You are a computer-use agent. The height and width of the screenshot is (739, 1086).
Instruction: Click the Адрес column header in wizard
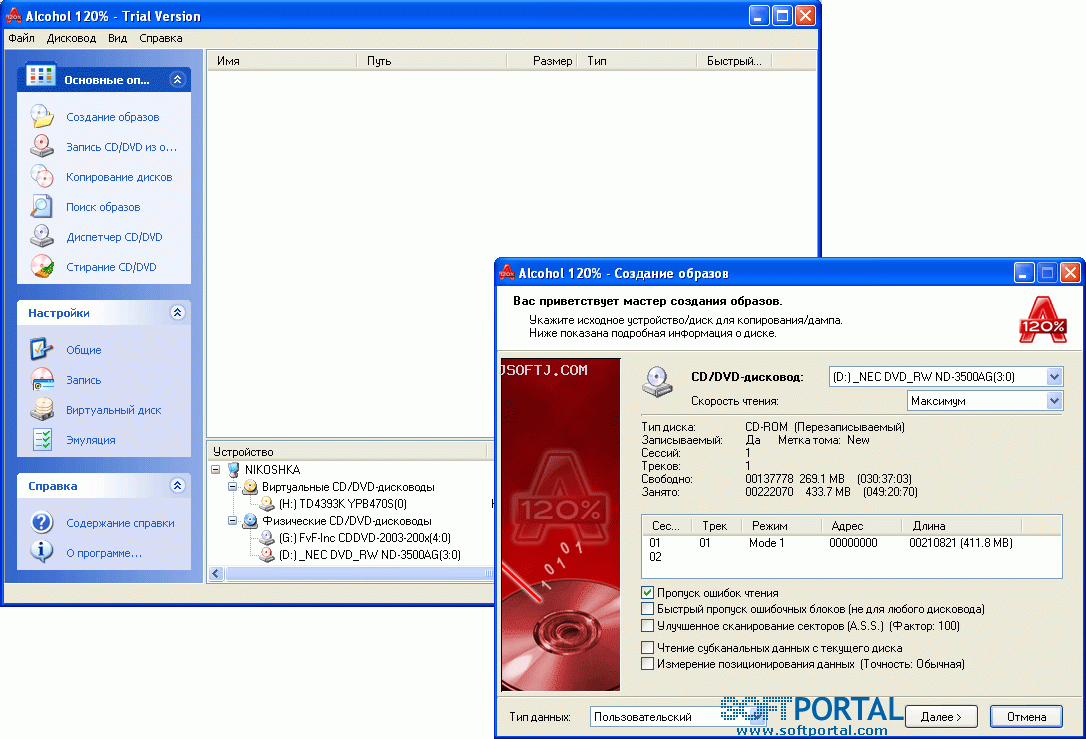(861, 526)
